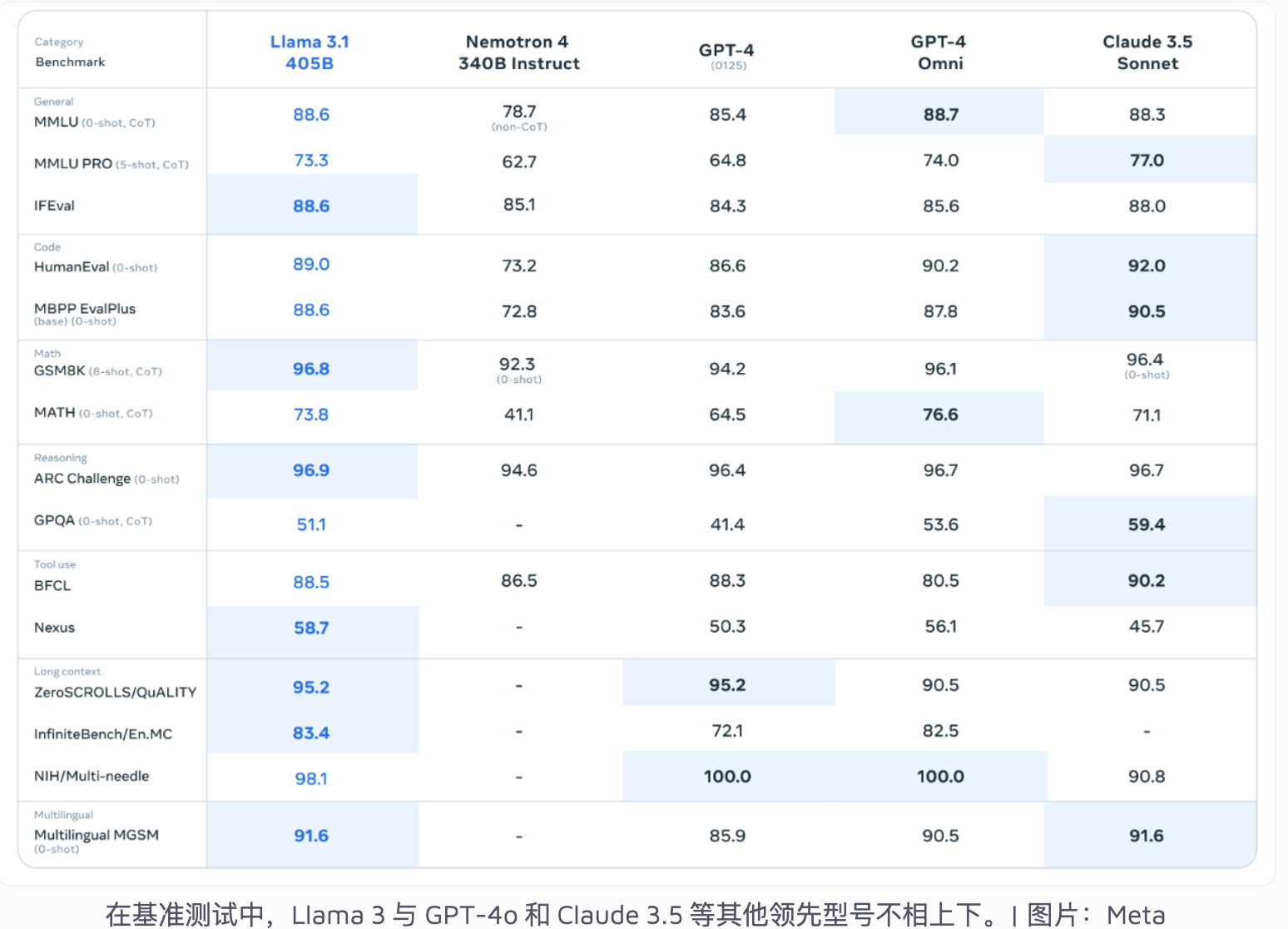The height and width of the screenshot is (929, 1288).
Task: Click the Llama 3.1 GSM8K score 96.8
Action: tap(311, 369)
